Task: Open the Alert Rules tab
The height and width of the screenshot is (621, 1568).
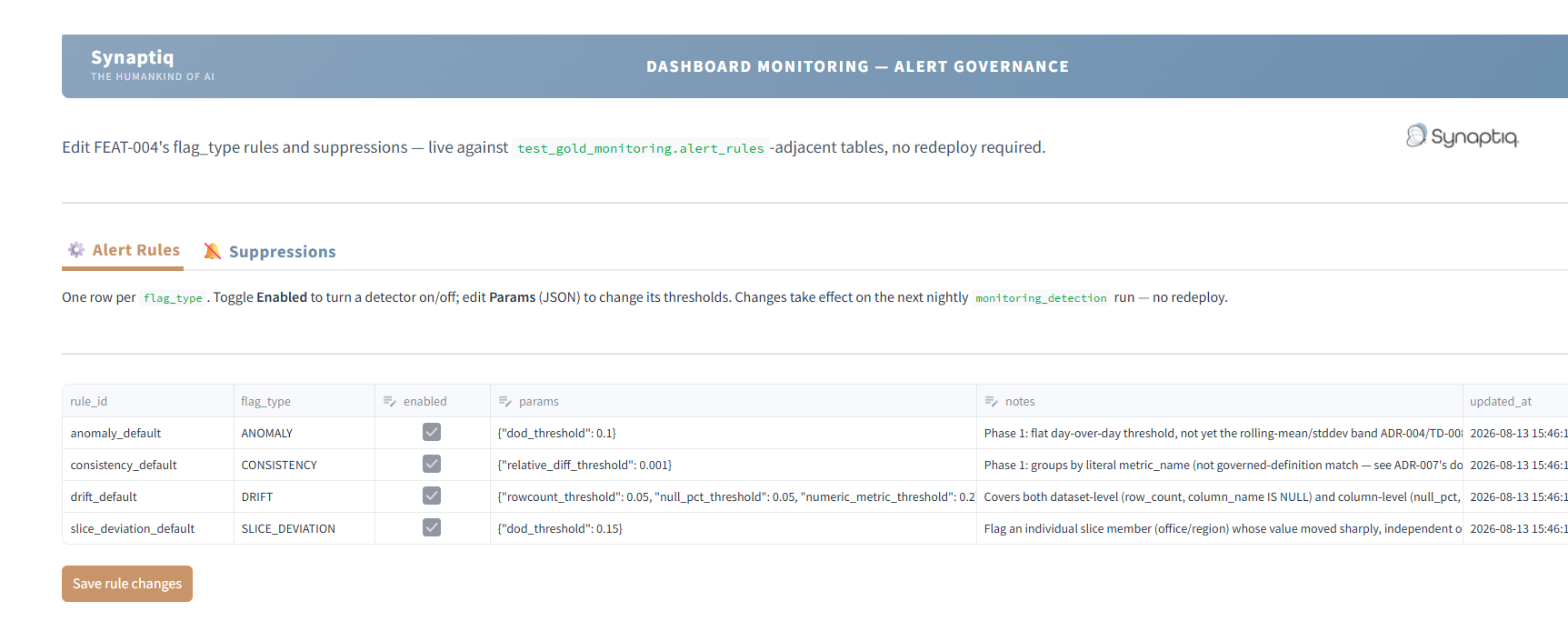Action: point(123,250)
